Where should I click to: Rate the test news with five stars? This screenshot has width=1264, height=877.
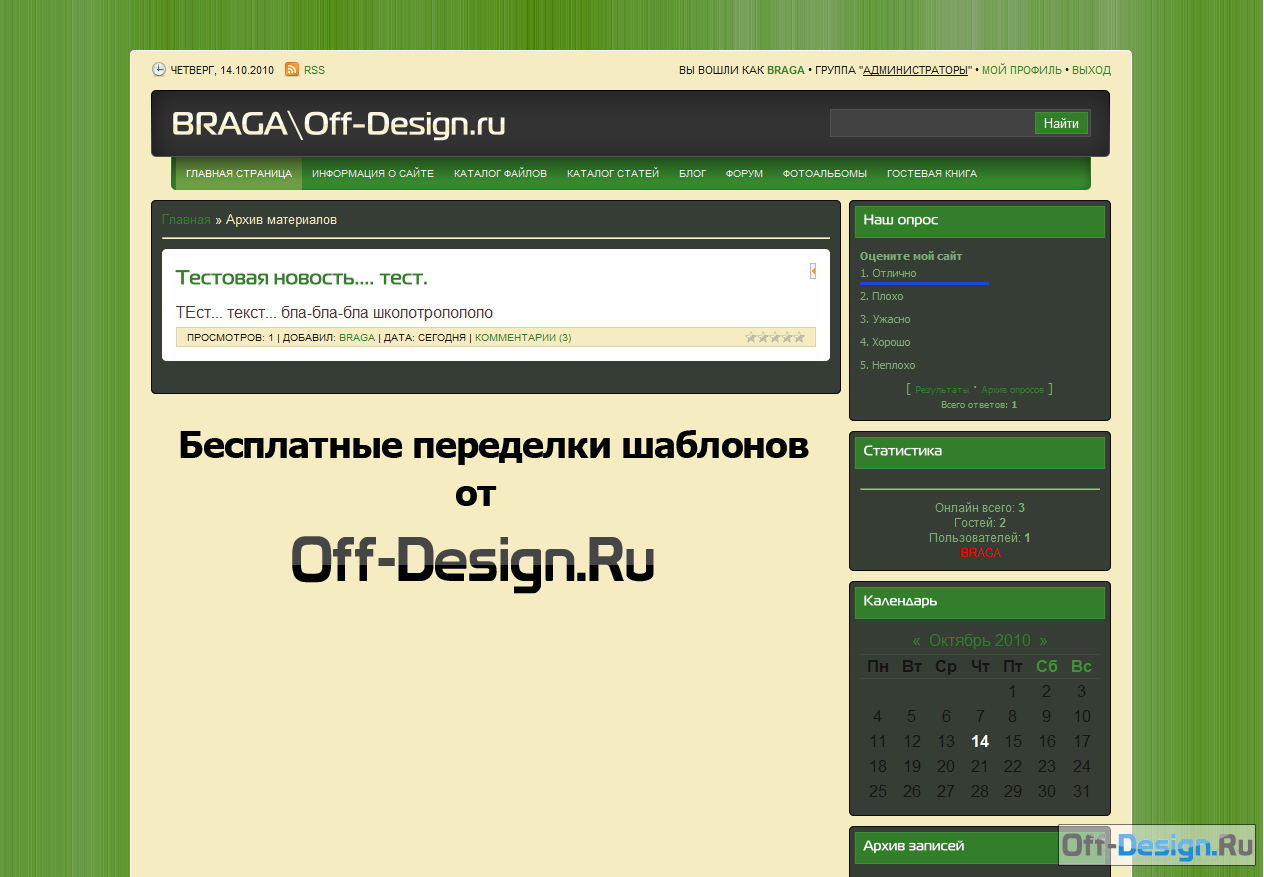point(799,337)
